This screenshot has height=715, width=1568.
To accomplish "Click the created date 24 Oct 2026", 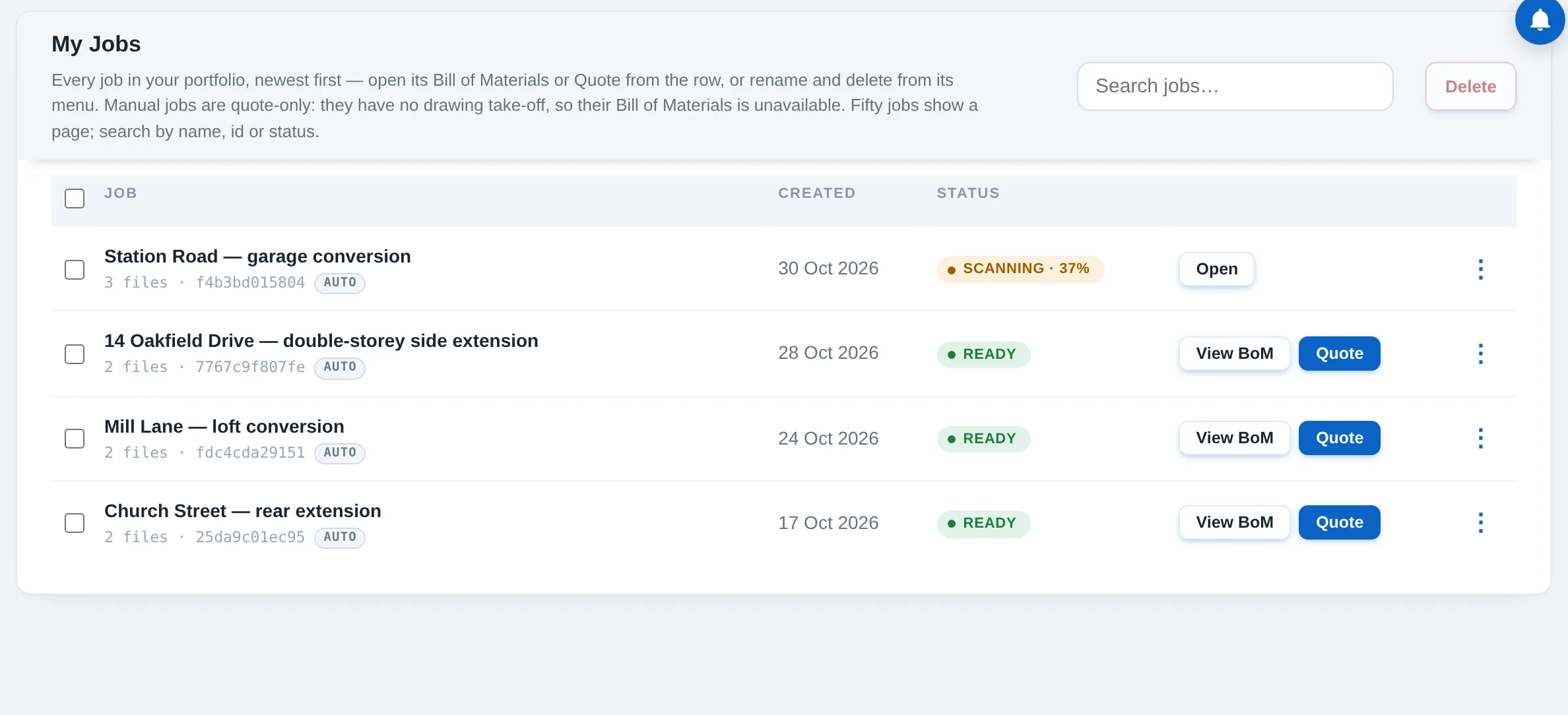I will pos(828,439).
